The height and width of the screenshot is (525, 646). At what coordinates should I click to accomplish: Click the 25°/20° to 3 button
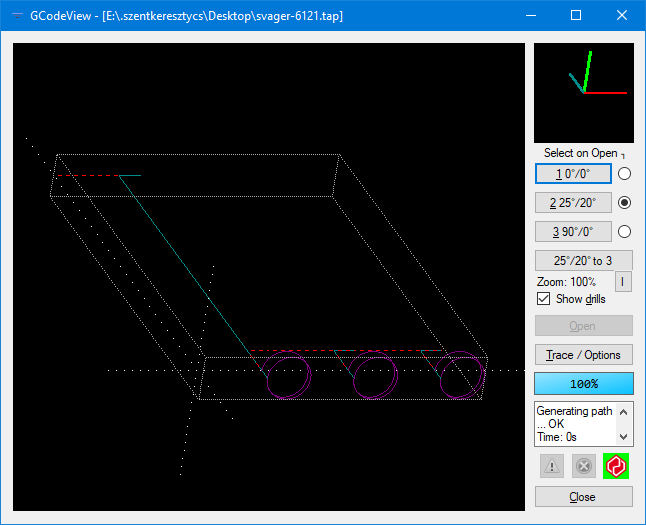point(583,260)
